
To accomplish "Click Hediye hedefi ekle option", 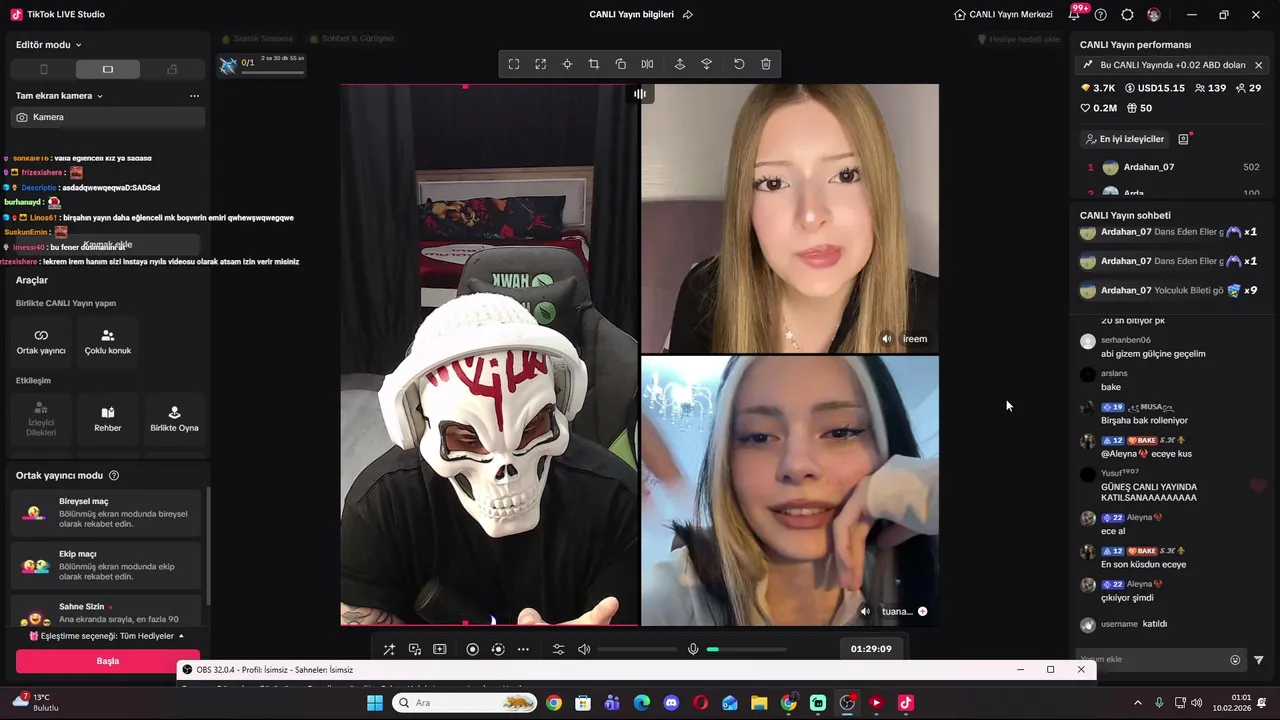I will click(1018, 39).
